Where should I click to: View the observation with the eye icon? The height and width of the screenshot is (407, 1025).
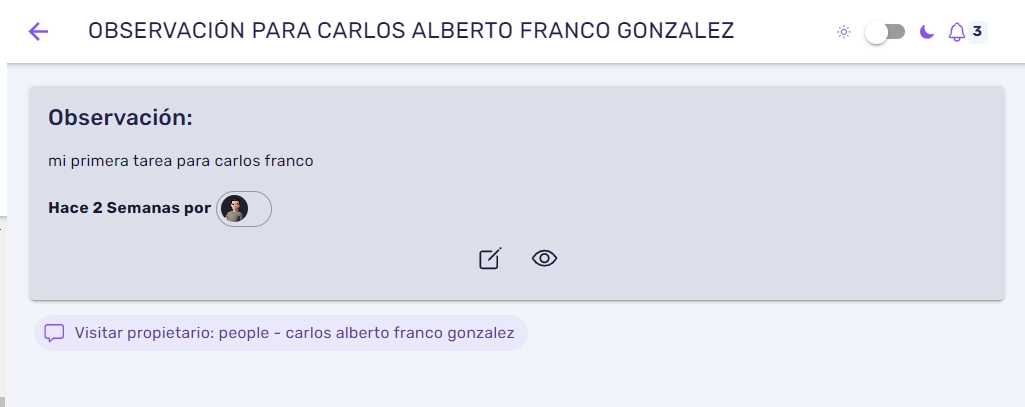pyautogui.click(x=544, y=259)
